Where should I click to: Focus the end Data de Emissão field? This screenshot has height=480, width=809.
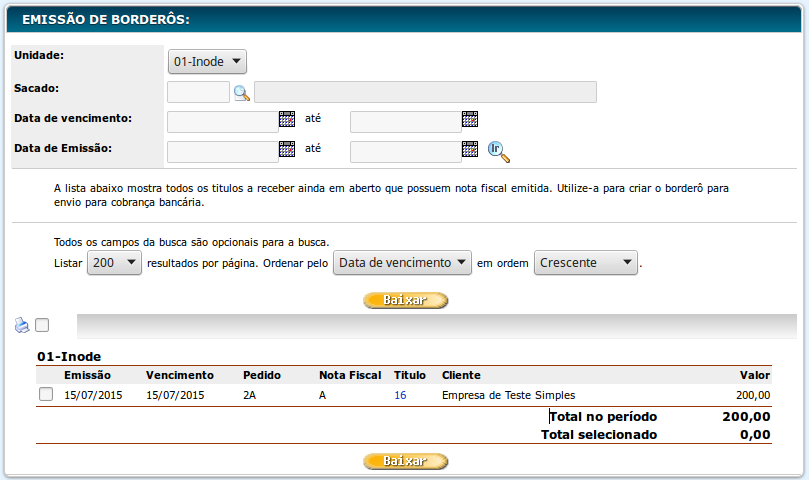click(x=405, y=152)
